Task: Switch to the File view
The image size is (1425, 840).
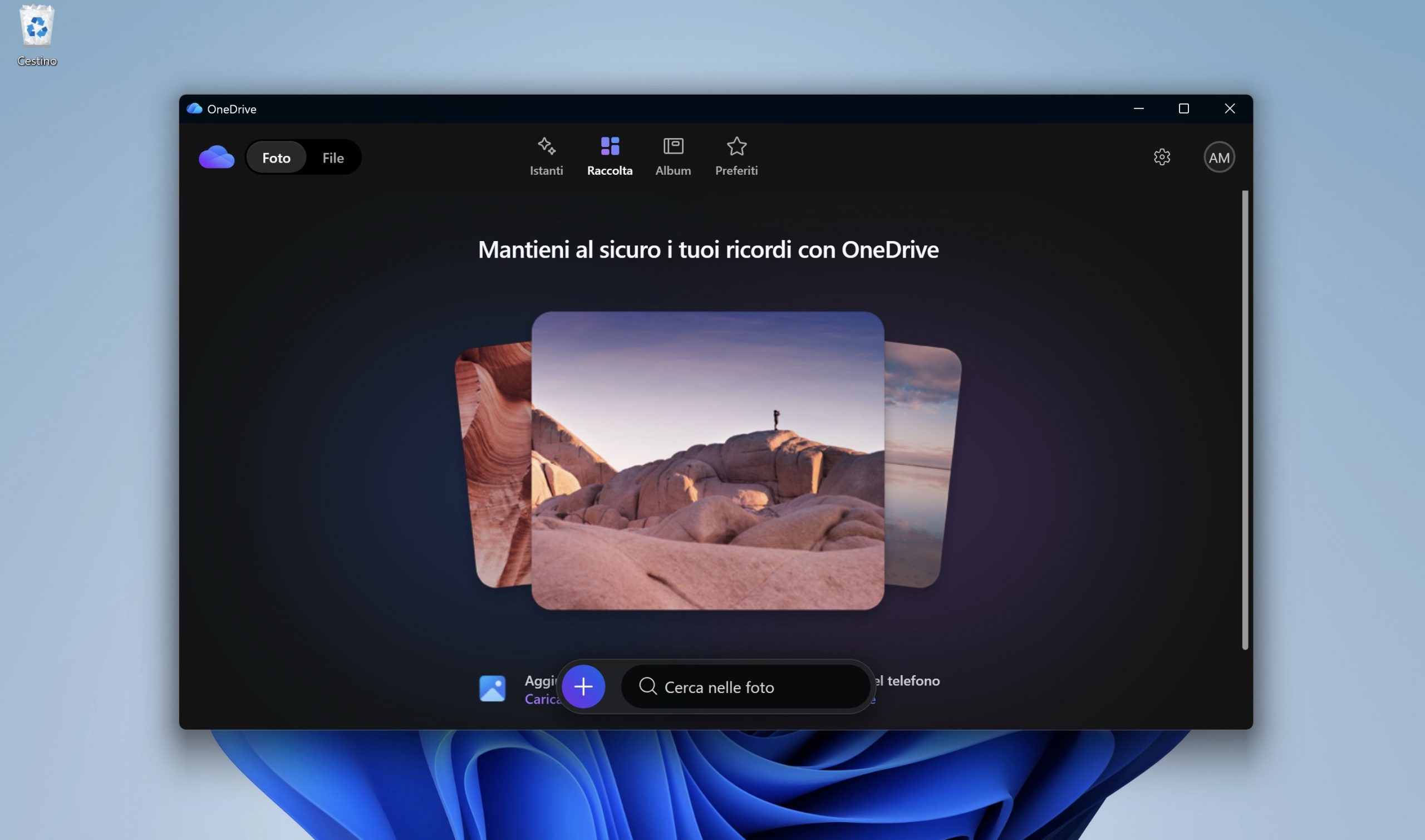Action: 333,158
